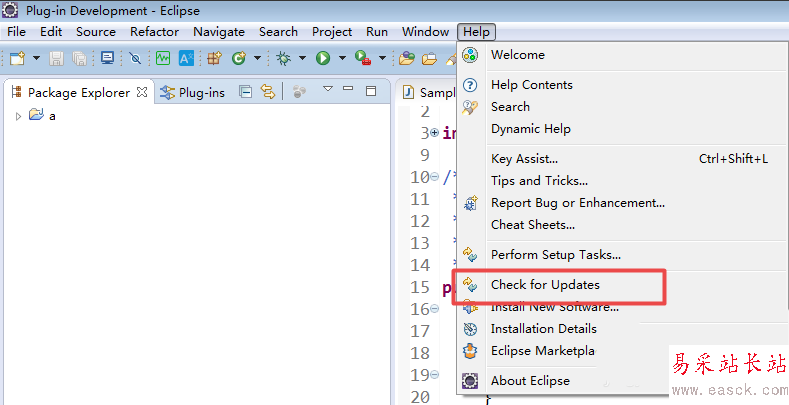
Task: Open a terminal with the monitor icon
Action: (x=107, y=58)
